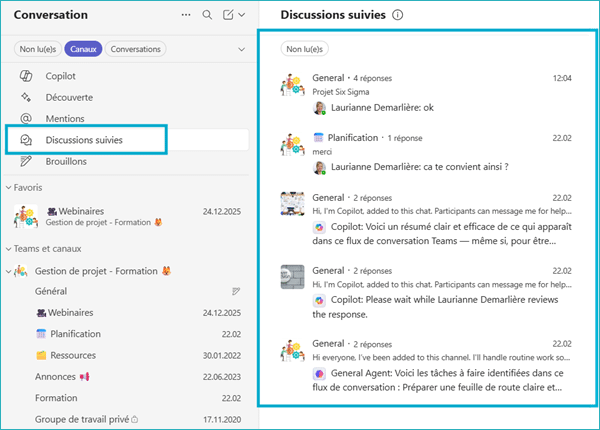The image size is (600, 430).
Task: Click the new message compose icon
Action: pos(228,15)
